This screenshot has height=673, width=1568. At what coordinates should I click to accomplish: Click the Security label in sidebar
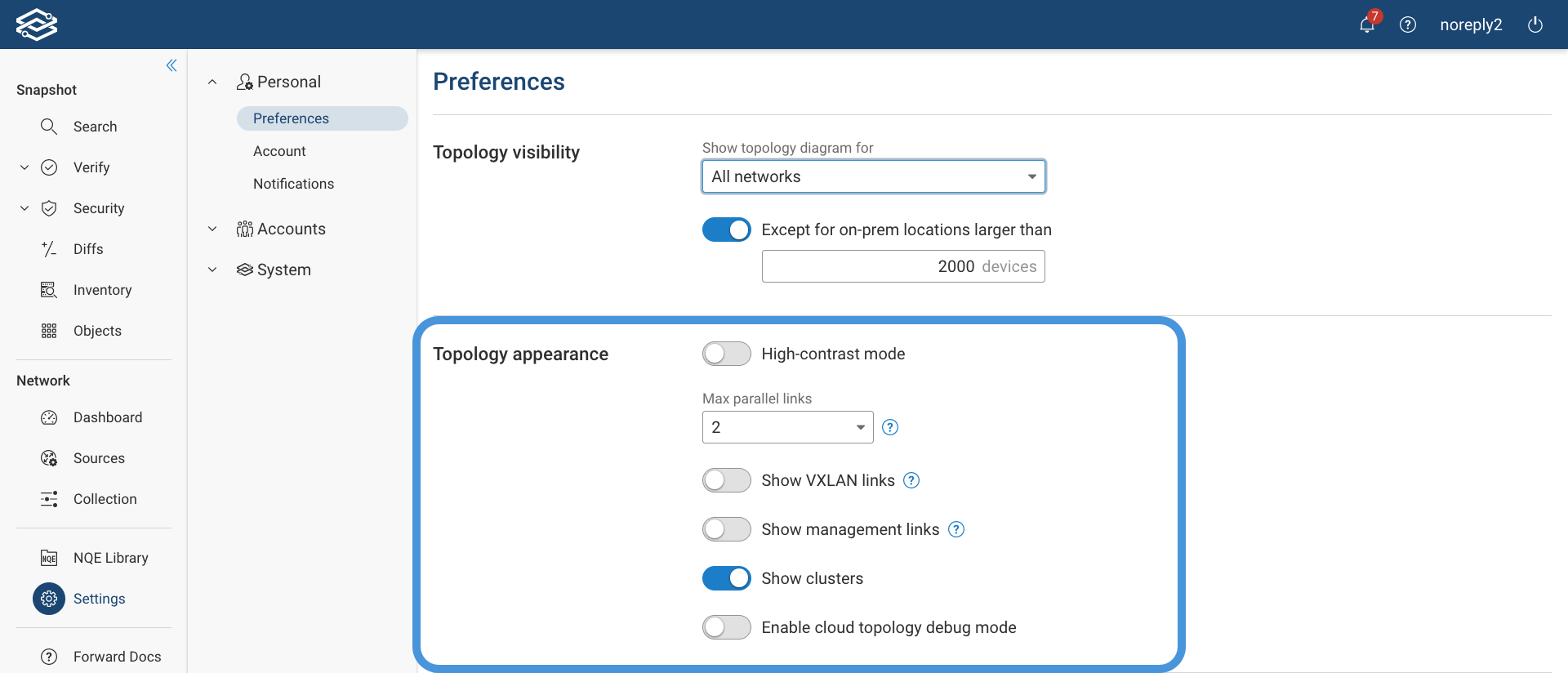tap(99, 208)
